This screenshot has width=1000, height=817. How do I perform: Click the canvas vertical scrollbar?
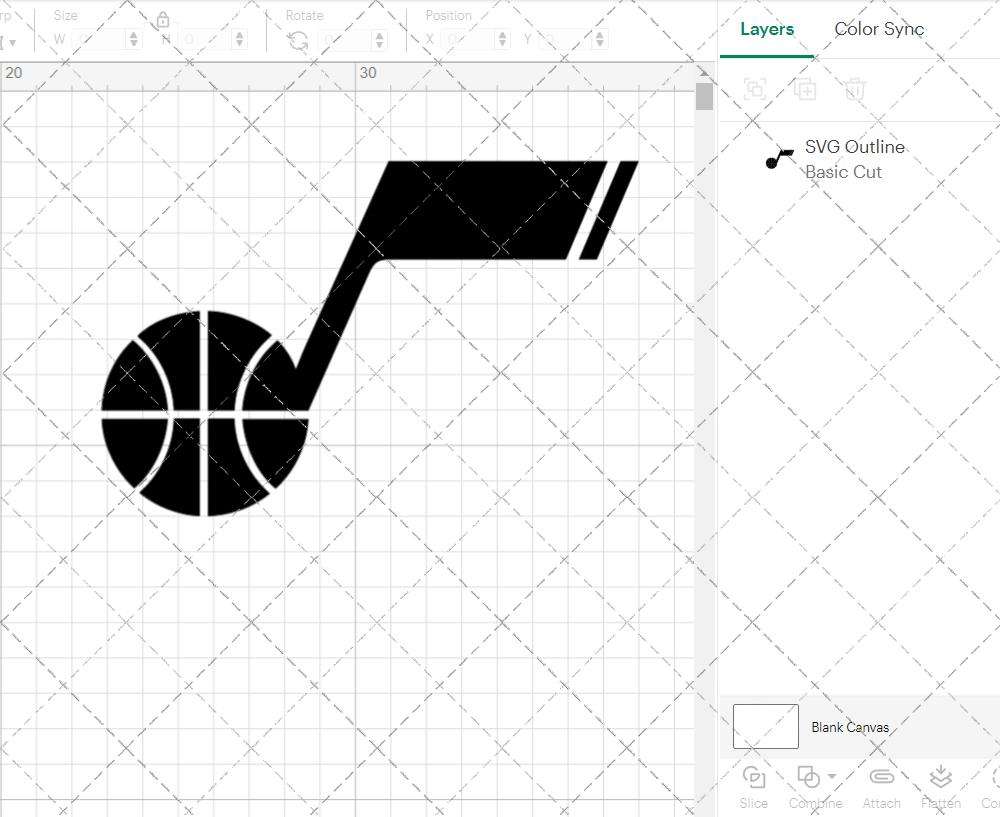[x=704, y=95]
